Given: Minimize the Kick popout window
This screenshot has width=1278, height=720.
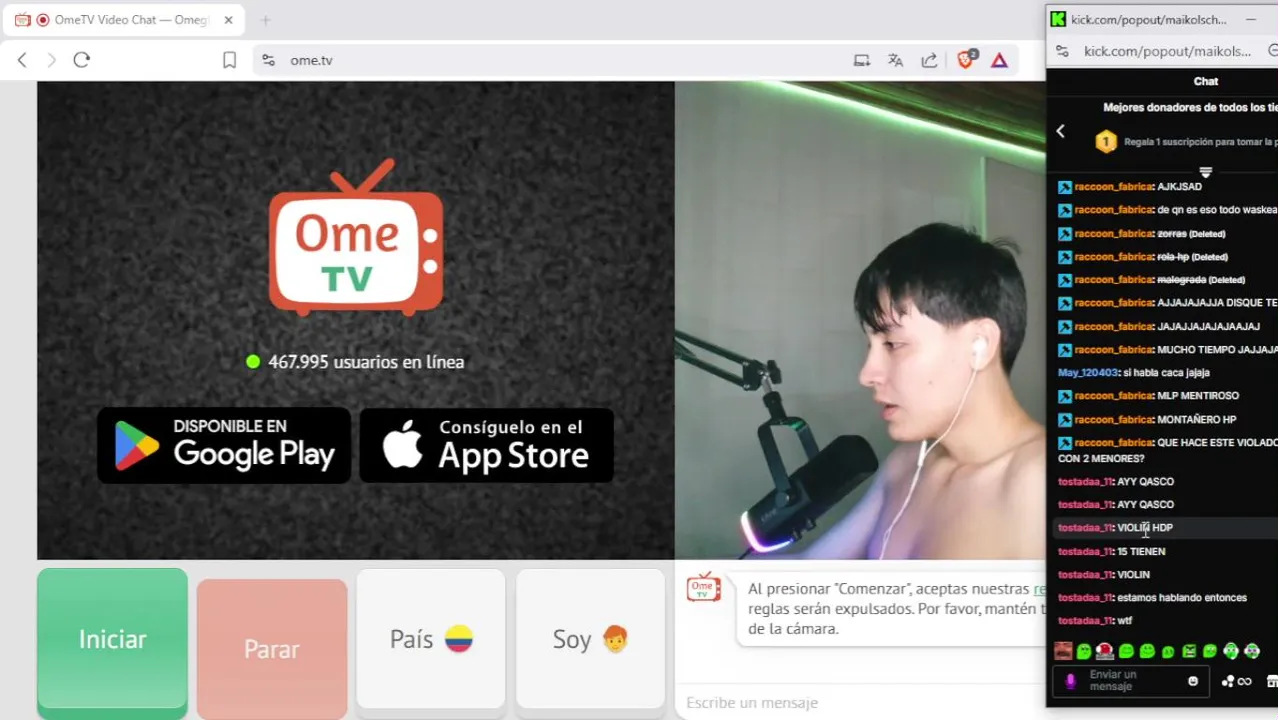Looking at the screenshot, I should (x=1251, y=19).
